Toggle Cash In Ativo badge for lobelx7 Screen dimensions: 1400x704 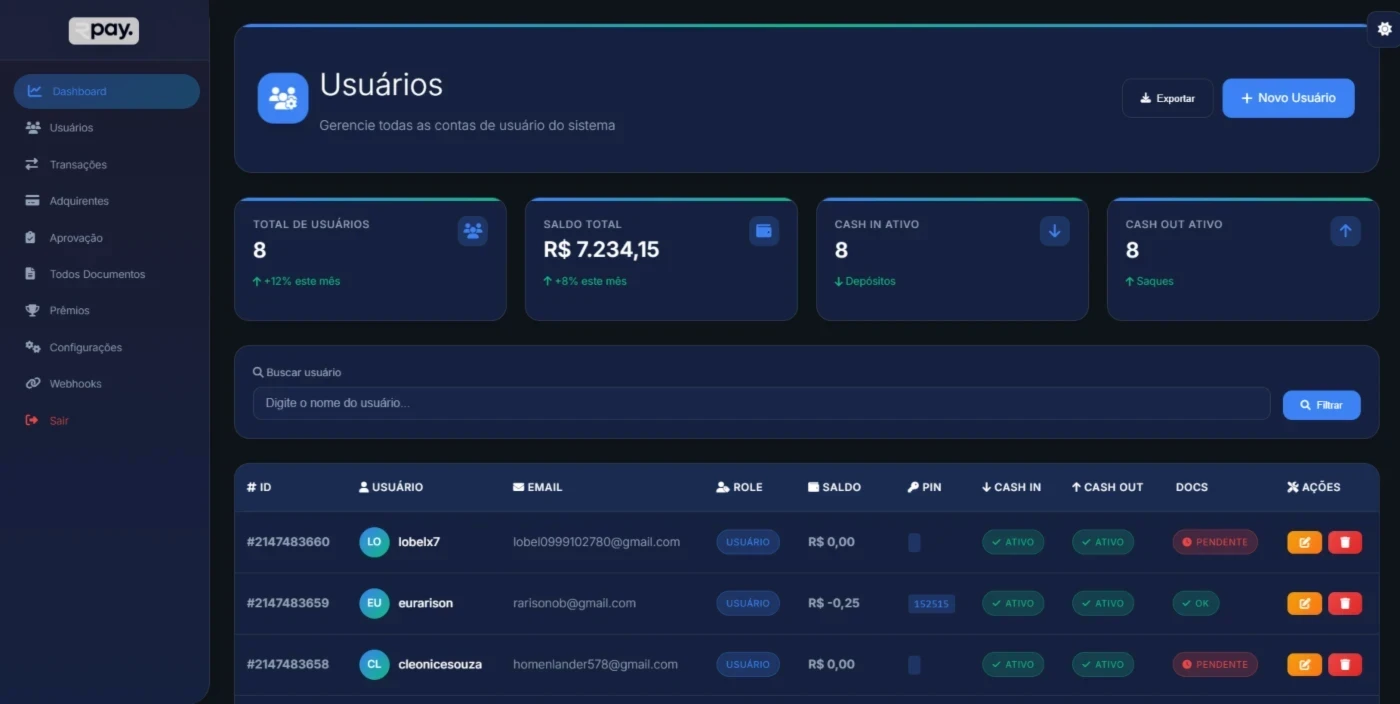click(x=1012, y=542)
